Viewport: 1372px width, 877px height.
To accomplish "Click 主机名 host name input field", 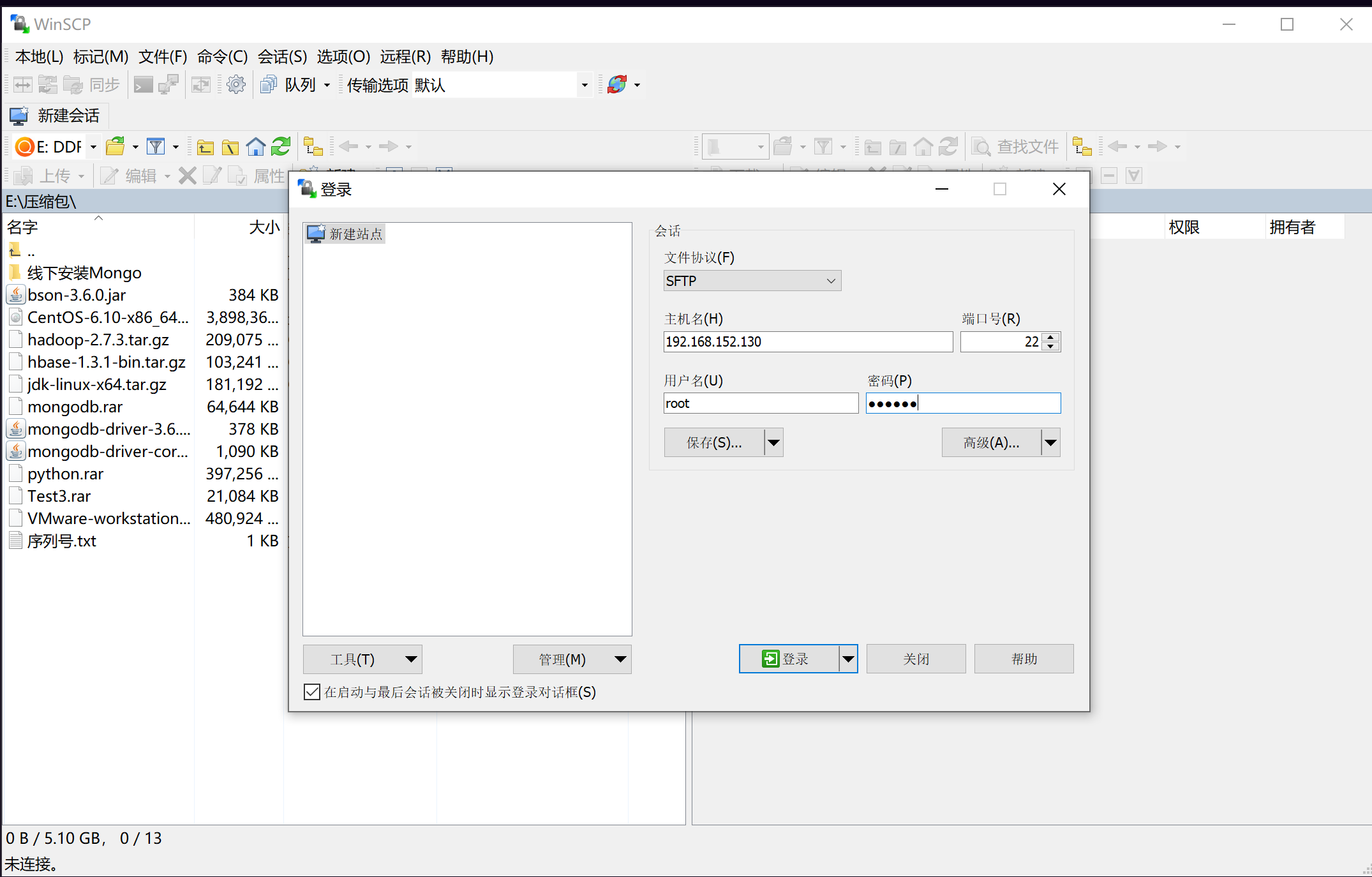I will (808, 341).
